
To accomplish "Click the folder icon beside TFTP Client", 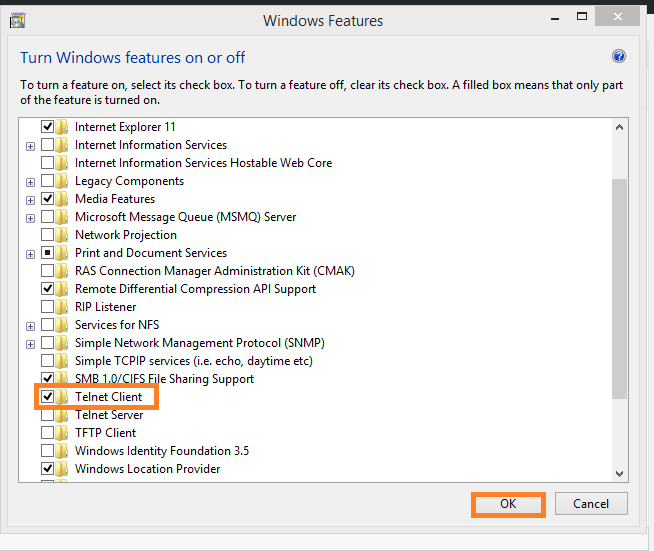I will [x=62, y=433].
